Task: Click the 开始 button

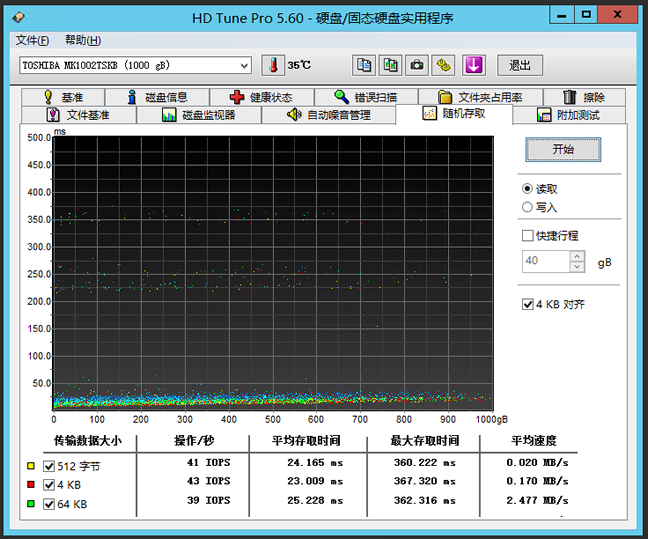Action: coord(563,149)
